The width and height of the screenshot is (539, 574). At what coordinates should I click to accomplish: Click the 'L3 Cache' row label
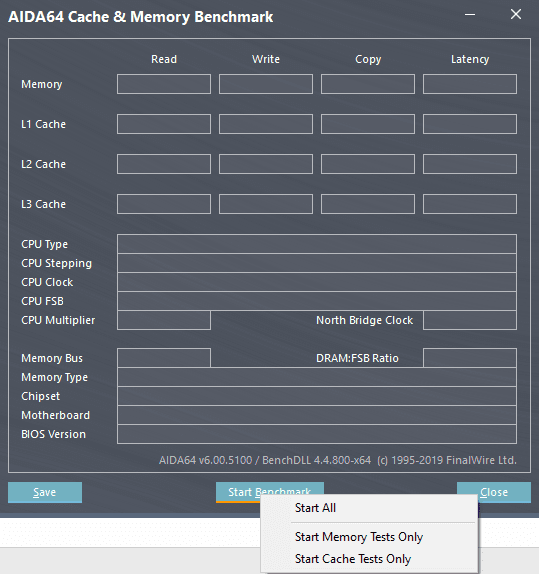pyautogui.click(x=44, y=204)
